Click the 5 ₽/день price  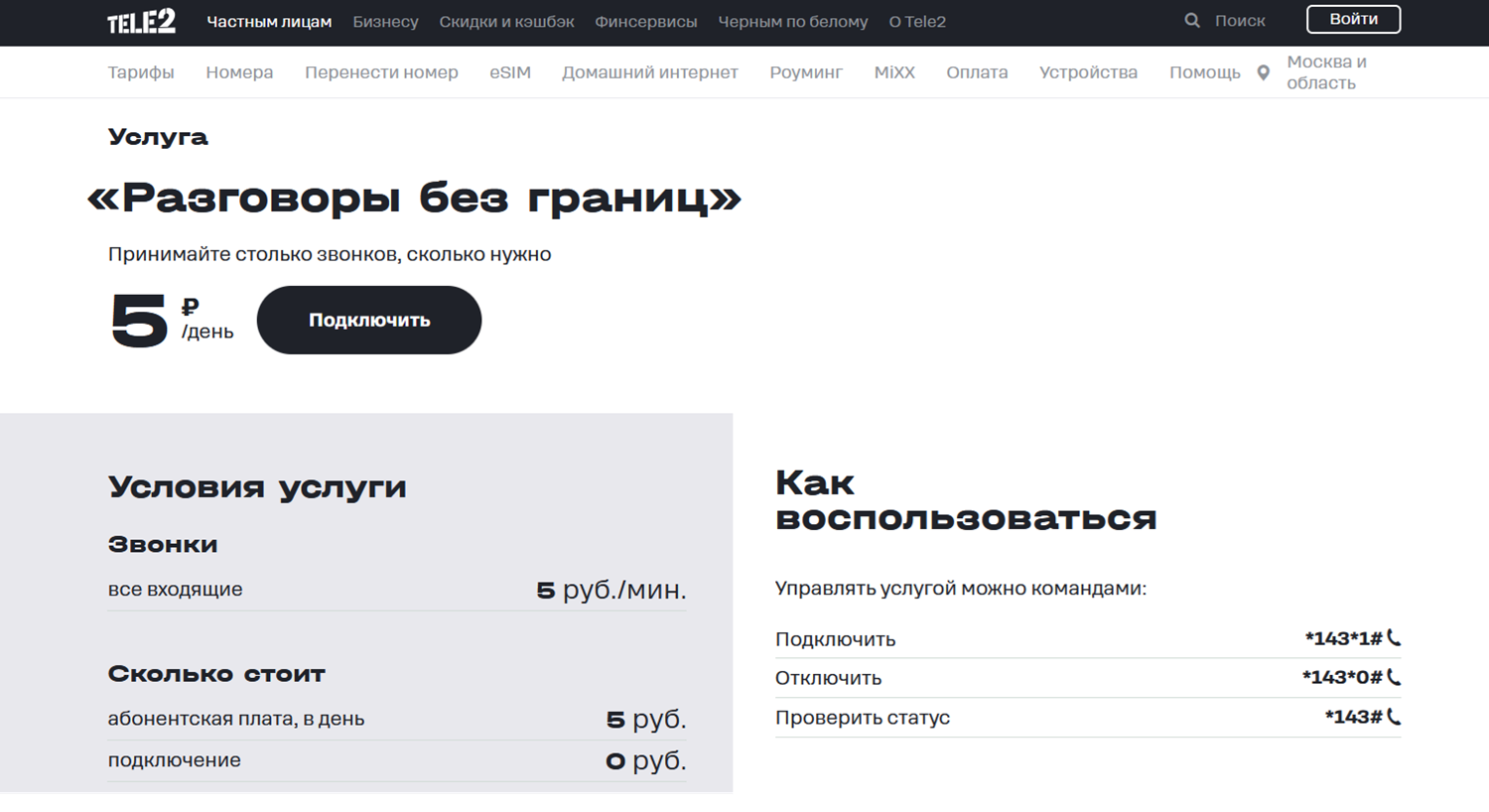(172, 321)
